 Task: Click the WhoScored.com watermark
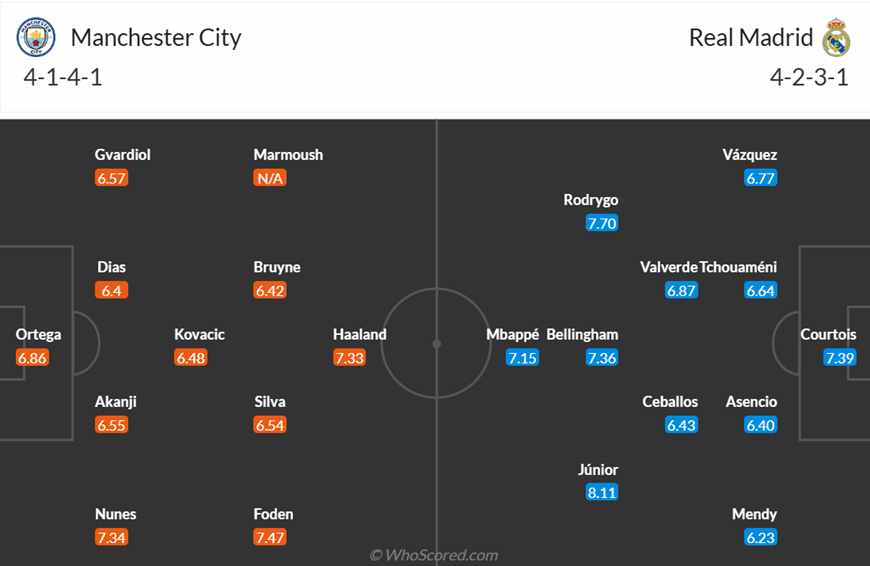point(434,555)
